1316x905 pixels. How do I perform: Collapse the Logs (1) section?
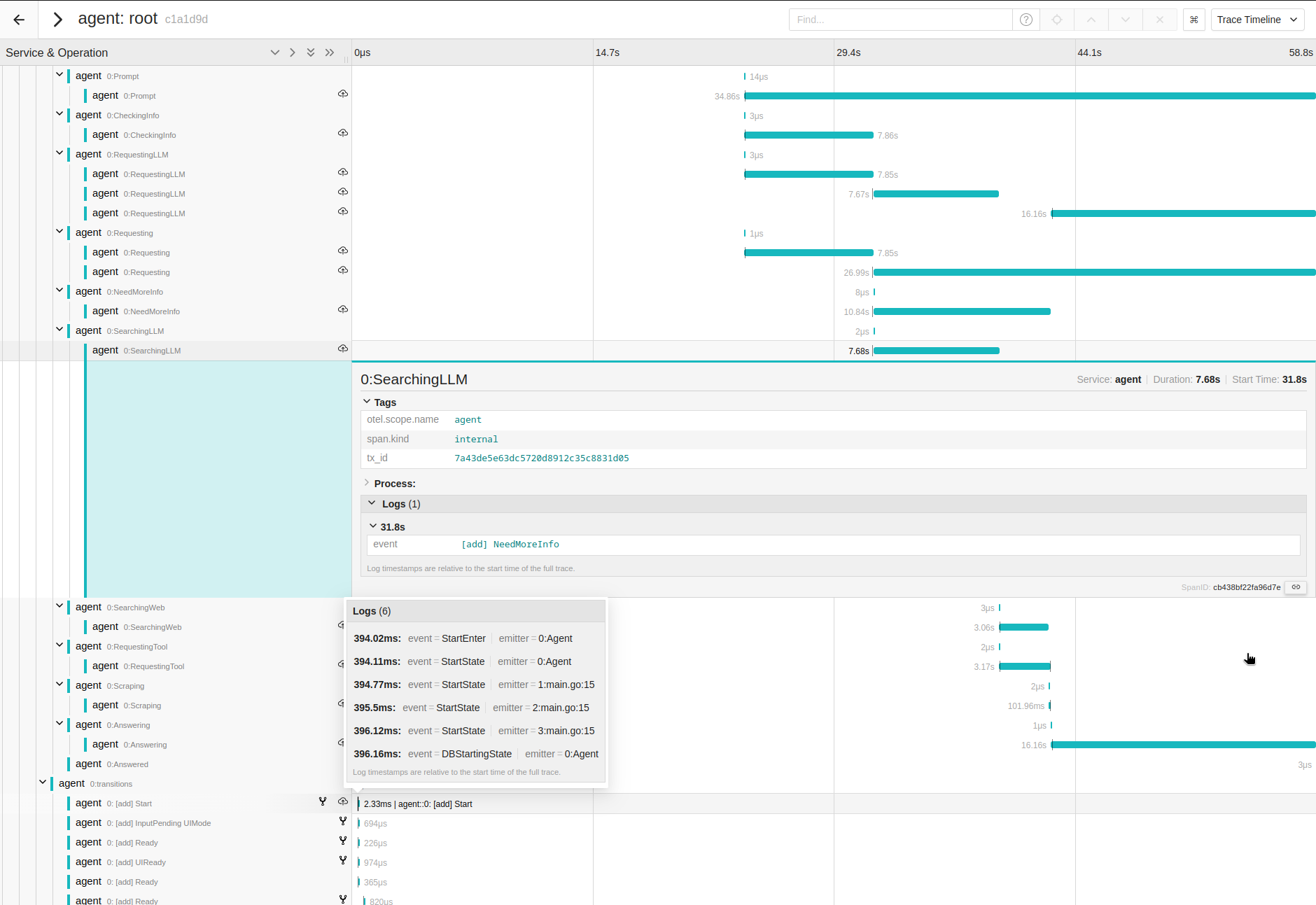coord(372,503)
